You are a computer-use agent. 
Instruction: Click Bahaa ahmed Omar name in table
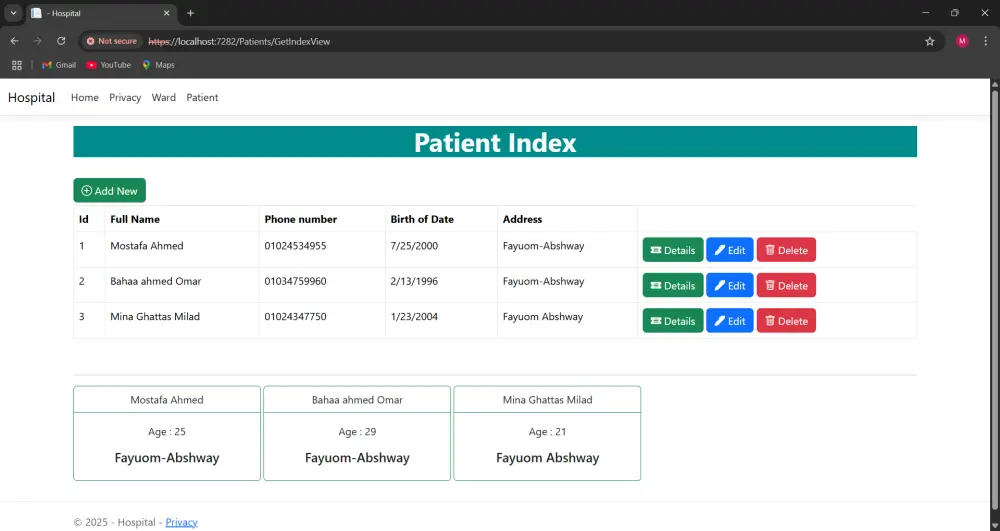pos(156,281)
